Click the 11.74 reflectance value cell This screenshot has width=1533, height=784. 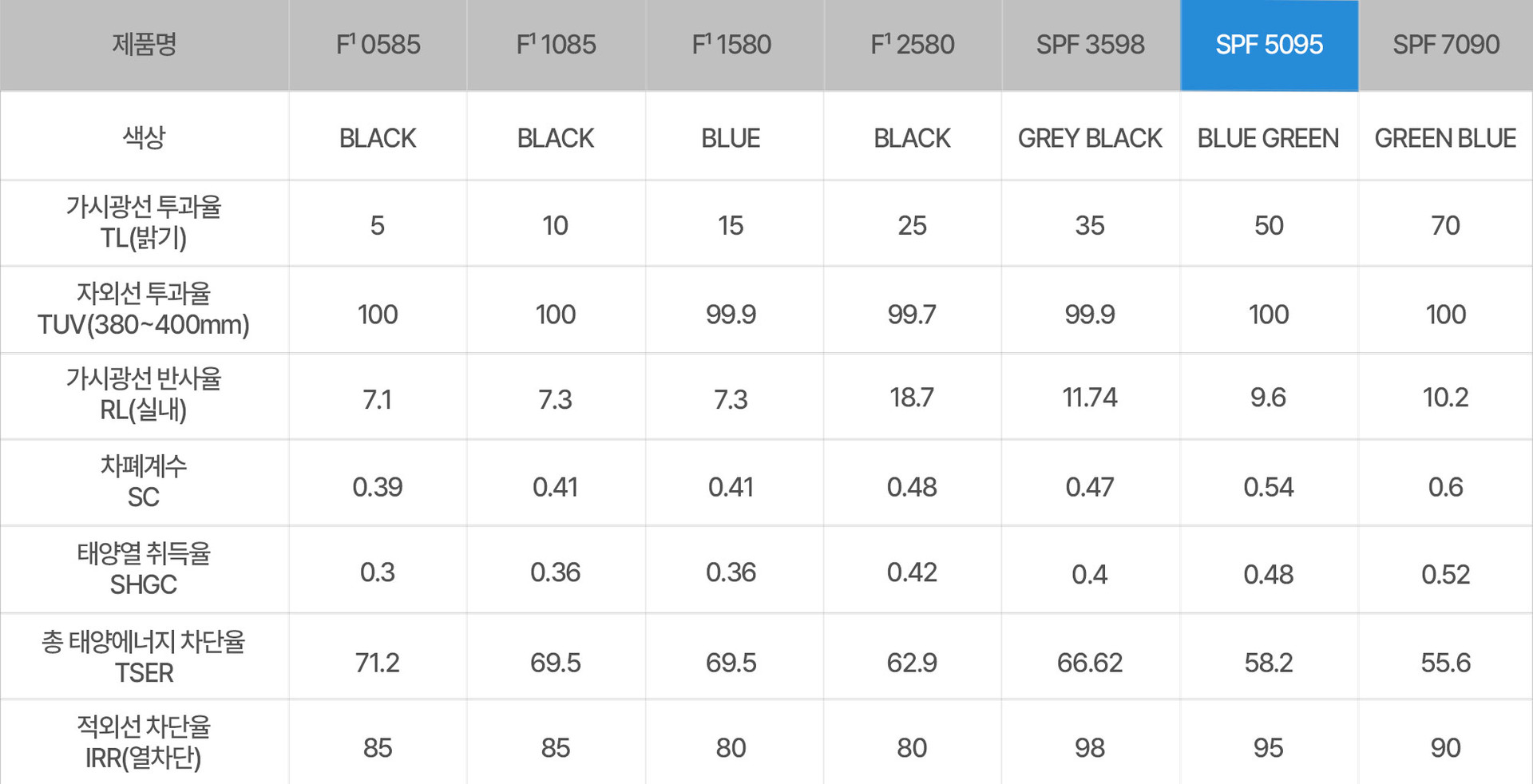tap(1091, 396)
